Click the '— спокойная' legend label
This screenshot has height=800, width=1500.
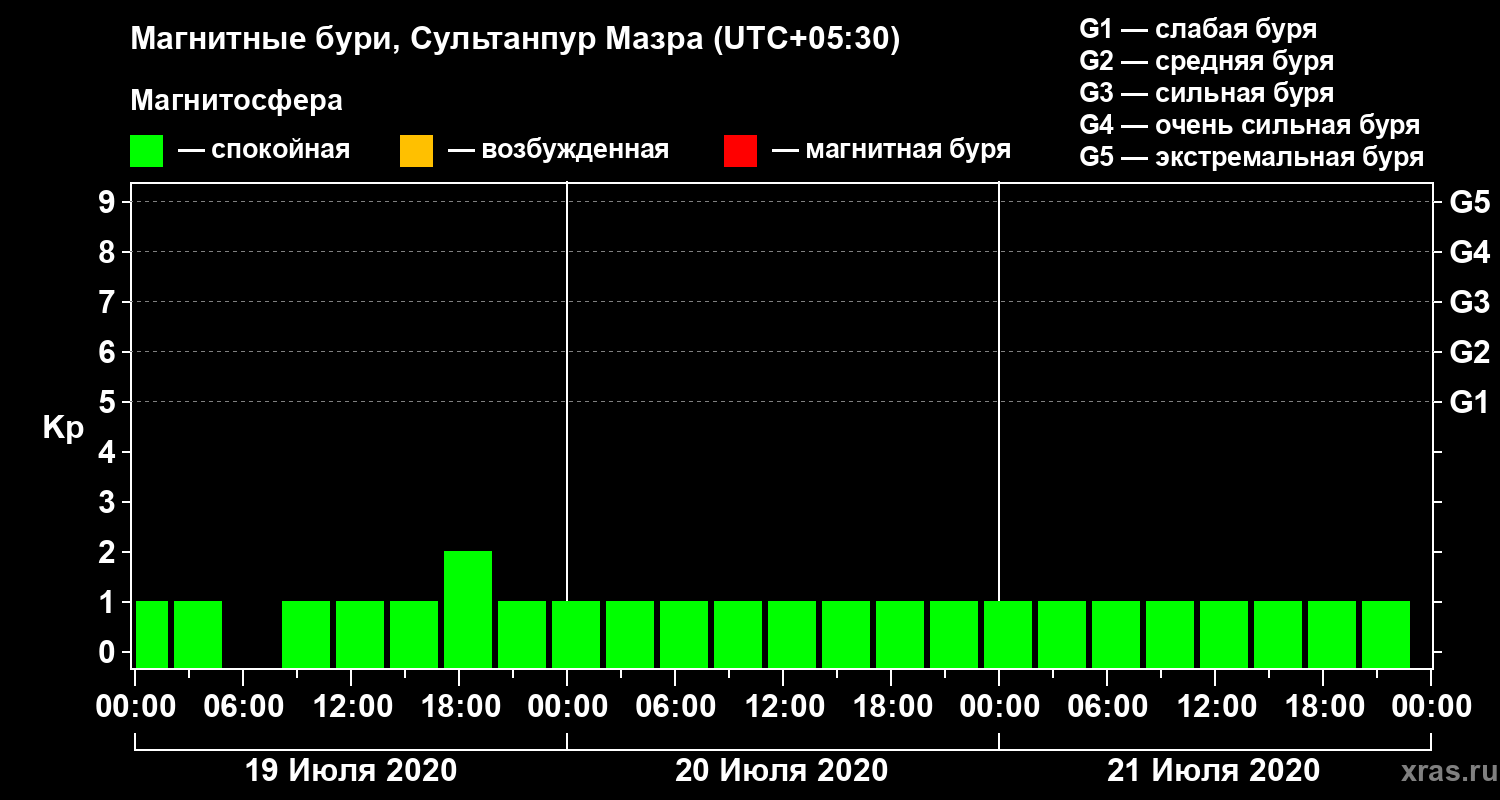click(x=264, y=151)
